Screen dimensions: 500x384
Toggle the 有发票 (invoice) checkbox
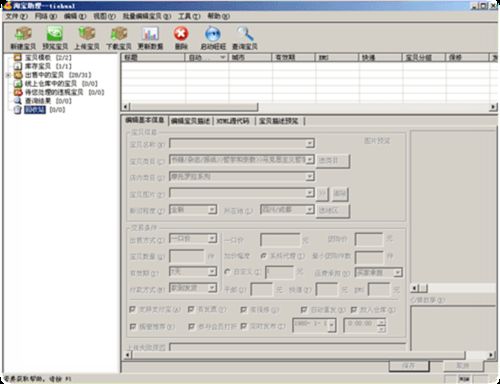pyautogui.click(x=191, y=309)
